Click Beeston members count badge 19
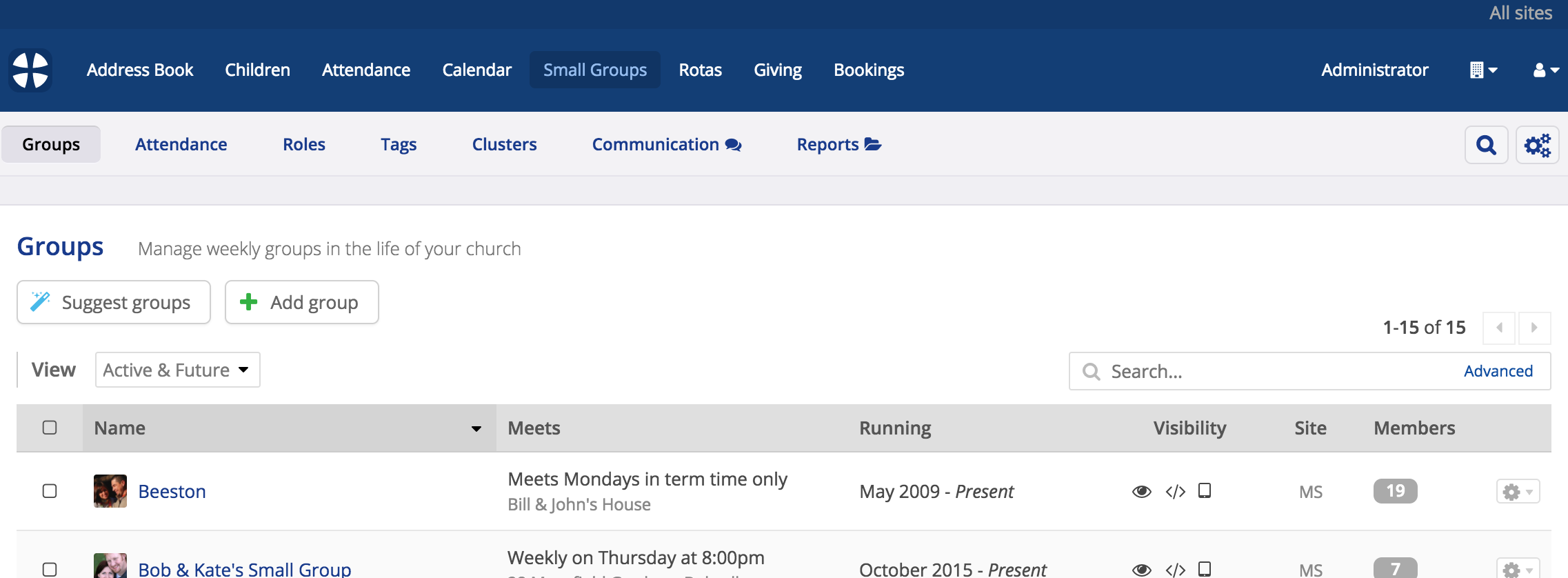1568x578 pixels. (1395, 491)
